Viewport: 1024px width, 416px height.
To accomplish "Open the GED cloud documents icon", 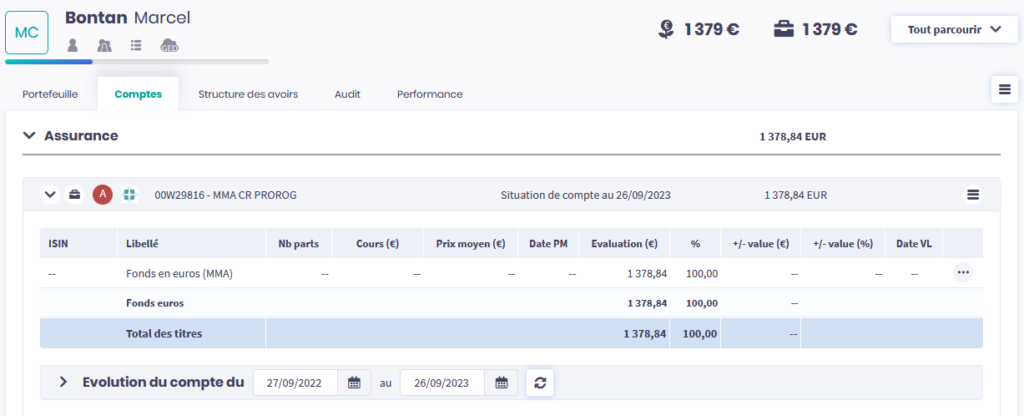I will 170,45.
